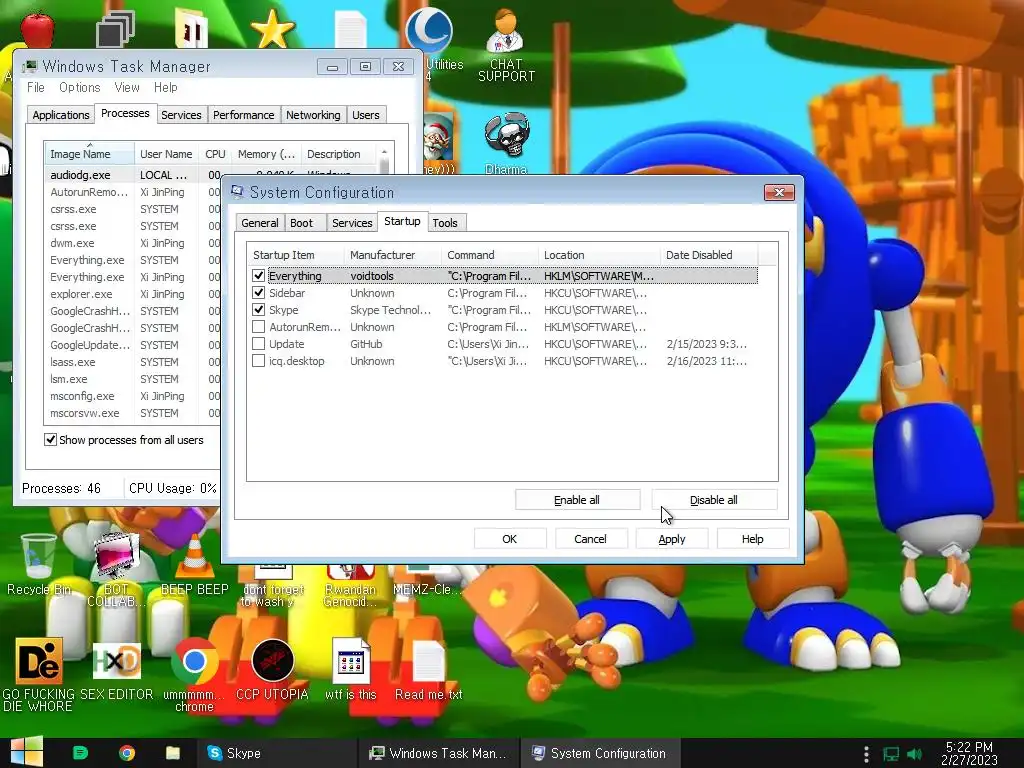Click the Disable all button
The width and height of the screenshot is (1024, 768).
click(x=714, y=500)
